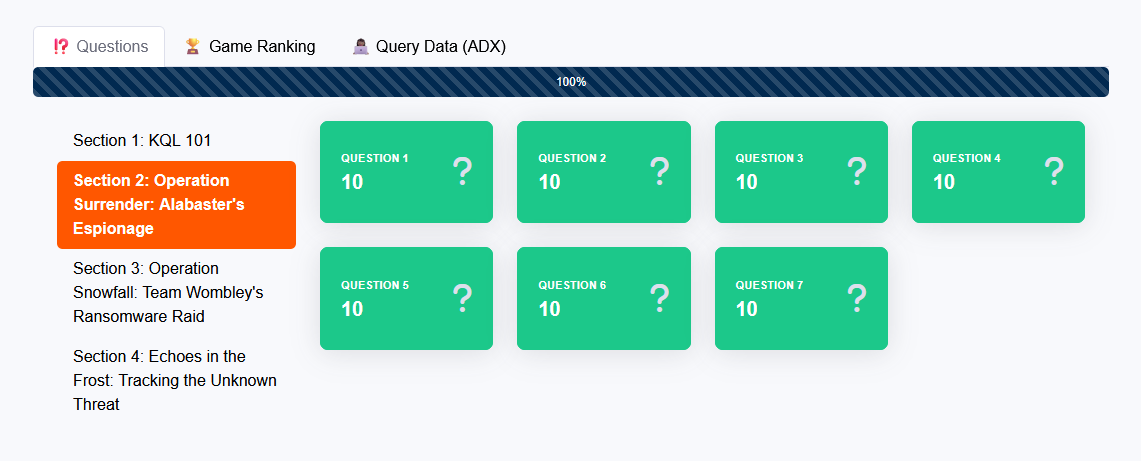This screenshot has width=1141, height=461.
Task: Click the question mark icon on Question 6
Action: [659, 298]
